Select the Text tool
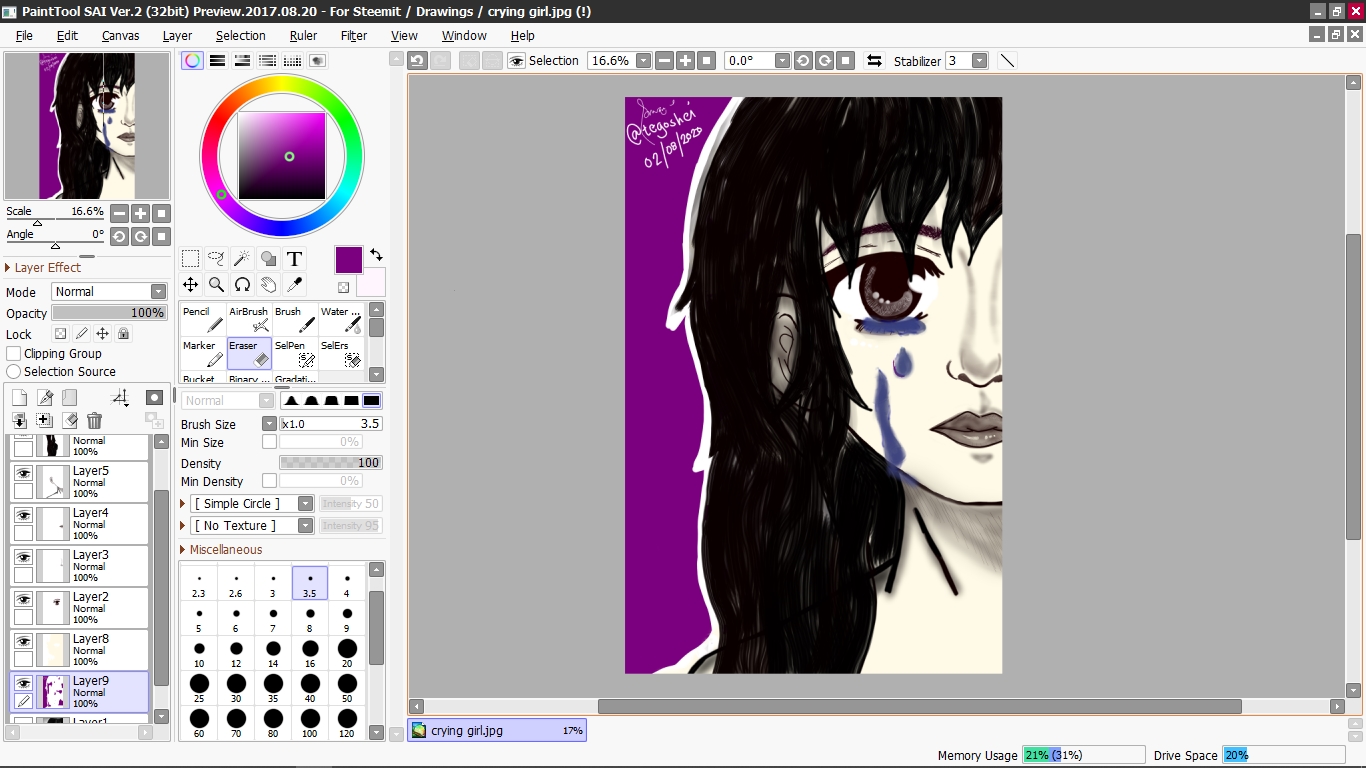Image resolution: width=1366 pixels, height=768 pixels. click(294, 259)
